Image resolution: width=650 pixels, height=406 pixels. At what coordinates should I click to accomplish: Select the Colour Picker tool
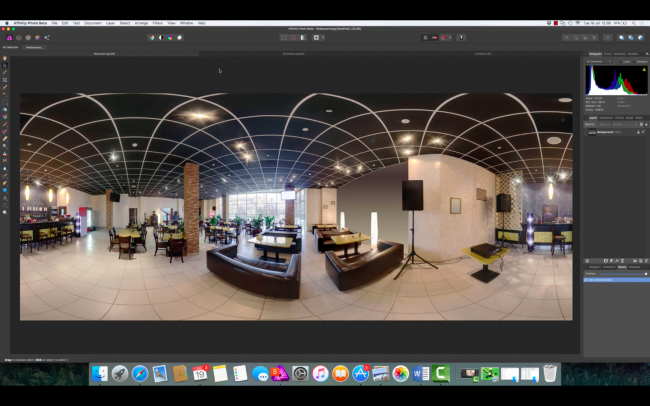pyautogui.click(x=5, y=73)
